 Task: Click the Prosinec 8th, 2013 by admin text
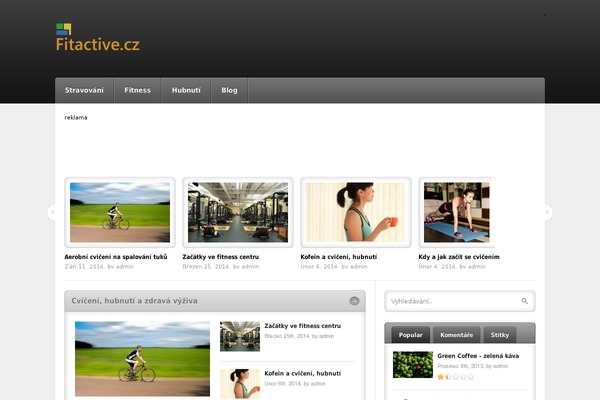(473, 366)
